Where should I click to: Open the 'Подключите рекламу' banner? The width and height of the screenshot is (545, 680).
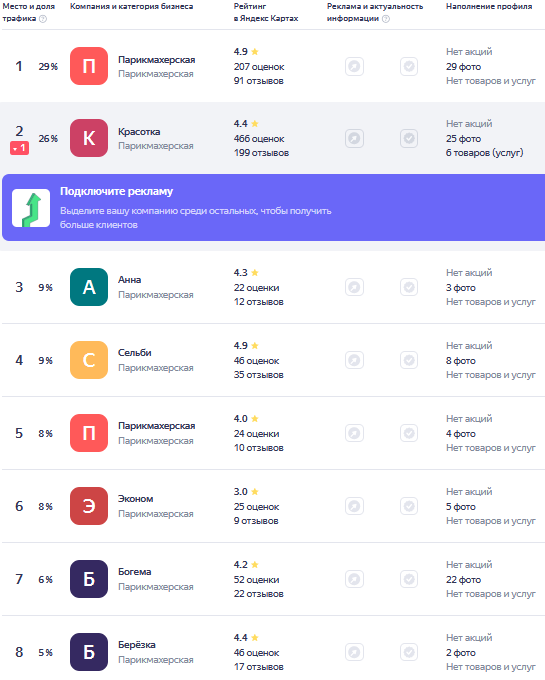coord(273,208)
